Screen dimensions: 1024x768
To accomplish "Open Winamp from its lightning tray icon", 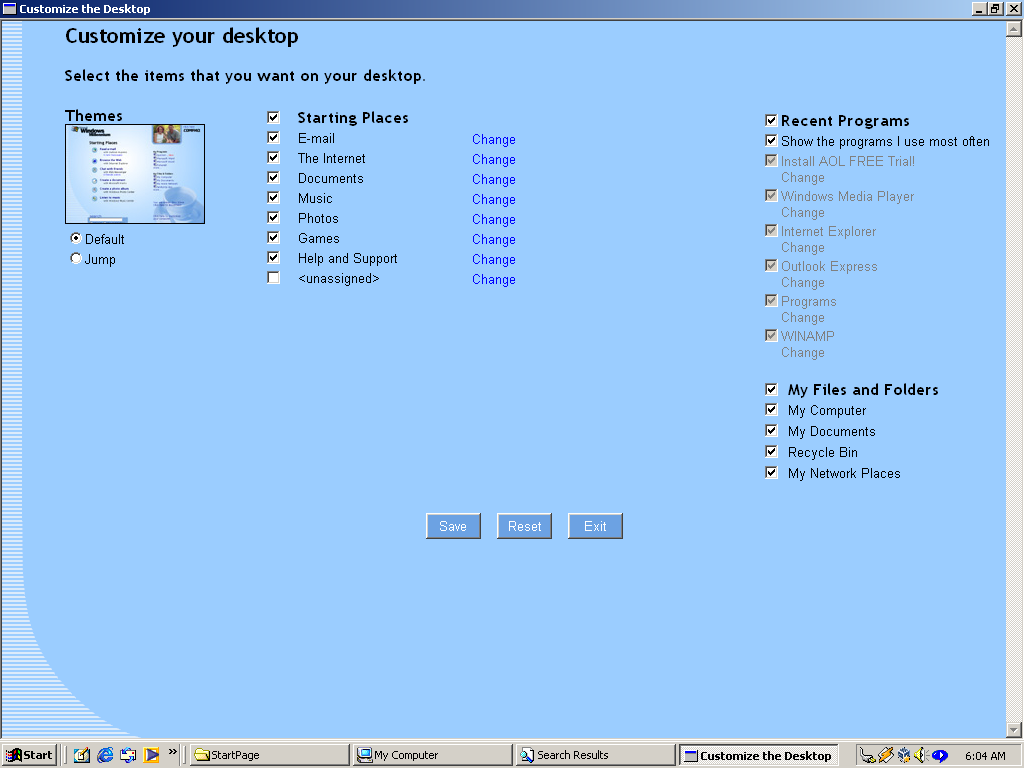I will 885,755.
